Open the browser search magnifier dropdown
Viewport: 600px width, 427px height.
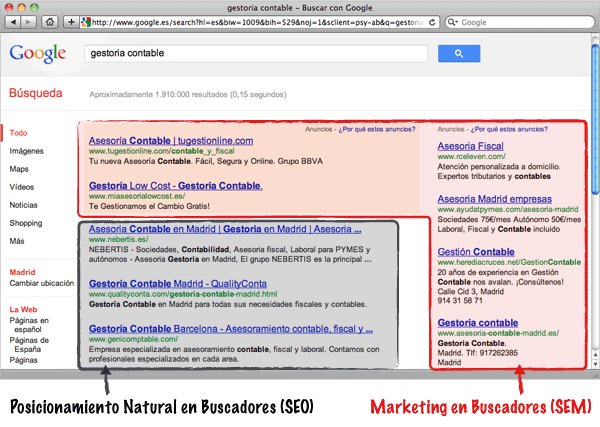pyautogui.click(x=452, y=22)
